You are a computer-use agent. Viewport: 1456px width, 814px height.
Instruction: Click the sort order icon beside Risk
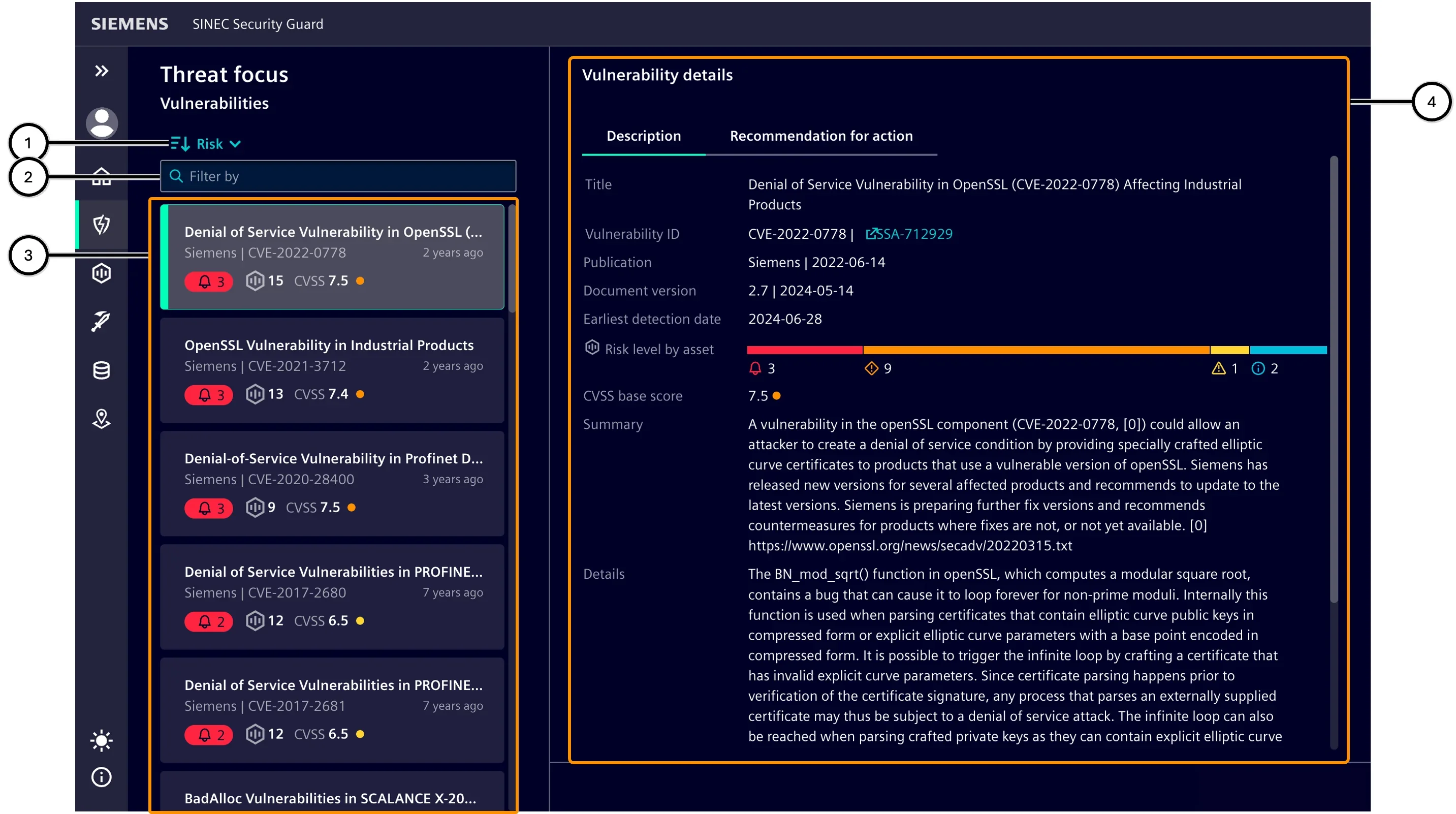click(x=180, y=144)
